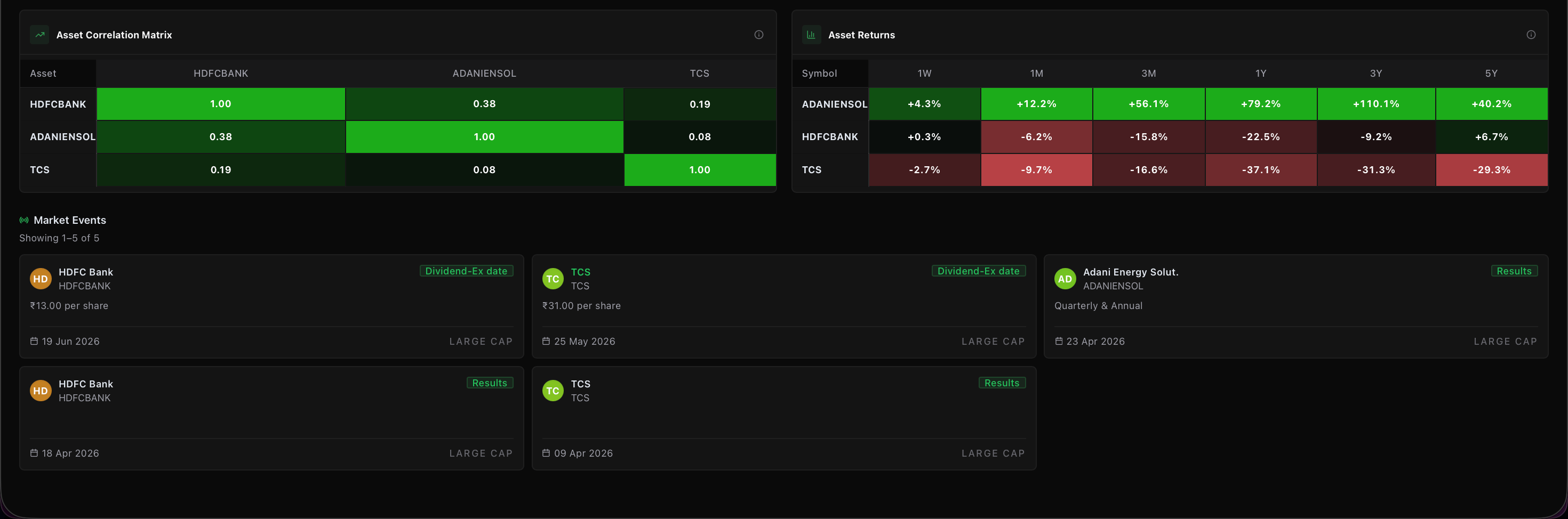Click LARGE CAP label on Adani Energy card
The width and height of the screenshot is (1568, 519).
[x=1505, y=342]
